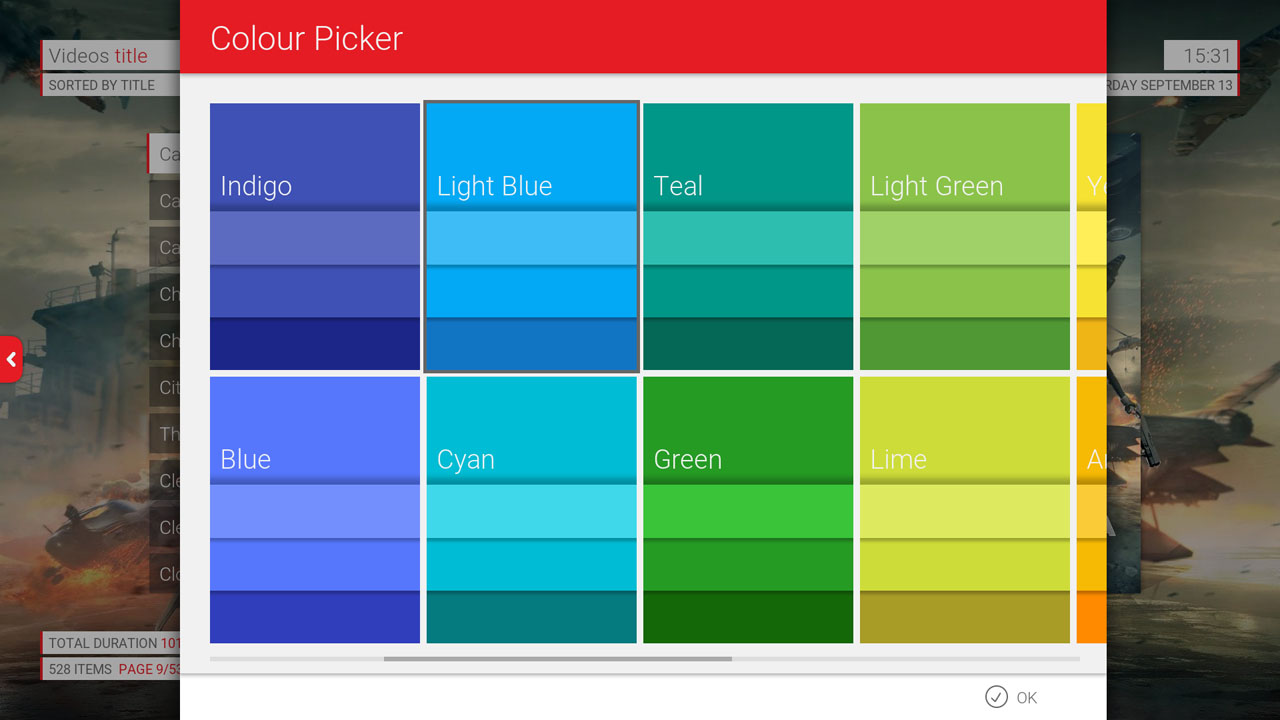
Task: Select the darkest Lime shade
Action: (965, 618)
